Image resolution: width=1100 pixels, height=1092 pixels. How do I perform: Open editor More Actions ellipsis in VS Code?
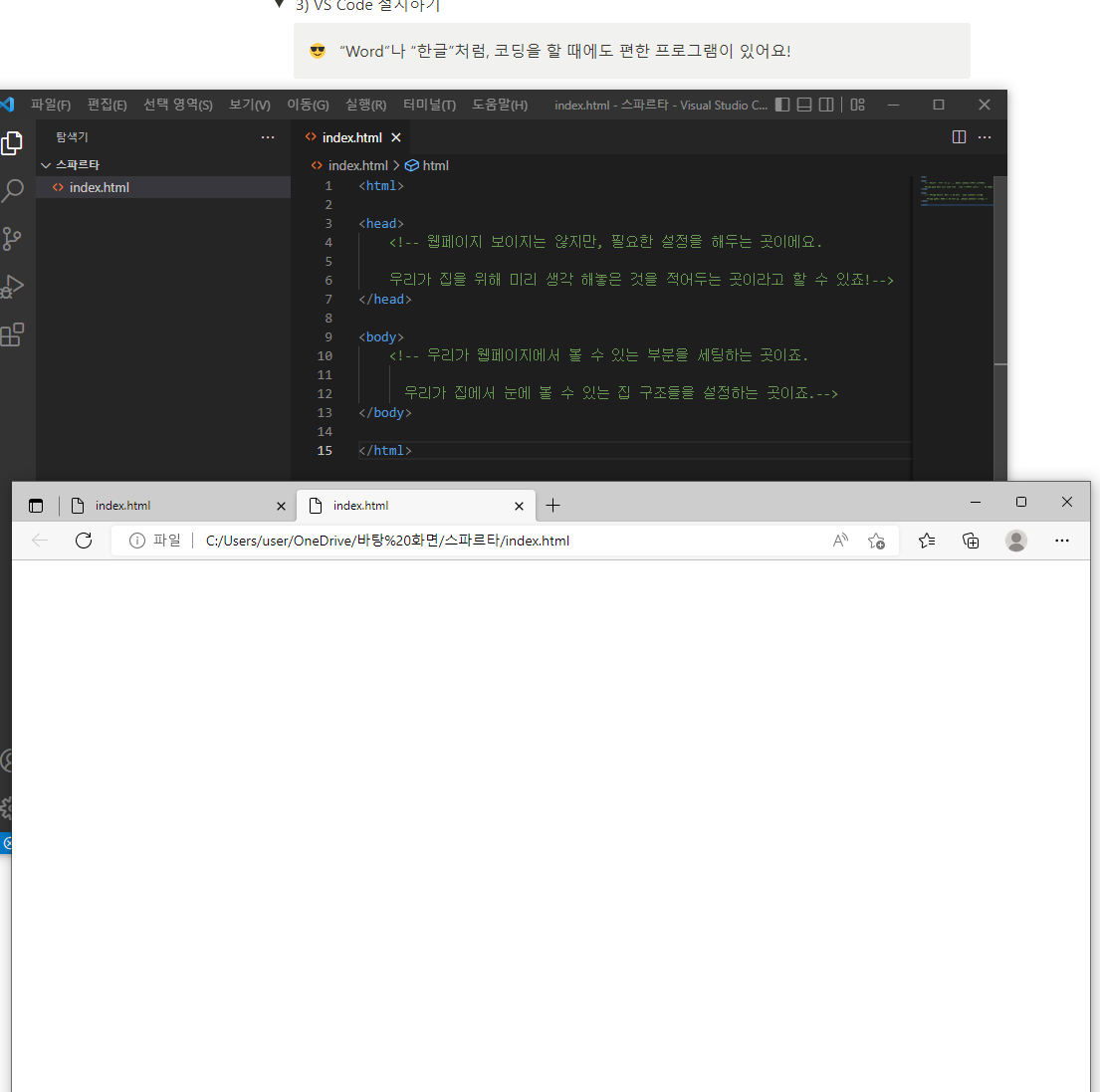(x=985, y=136)
